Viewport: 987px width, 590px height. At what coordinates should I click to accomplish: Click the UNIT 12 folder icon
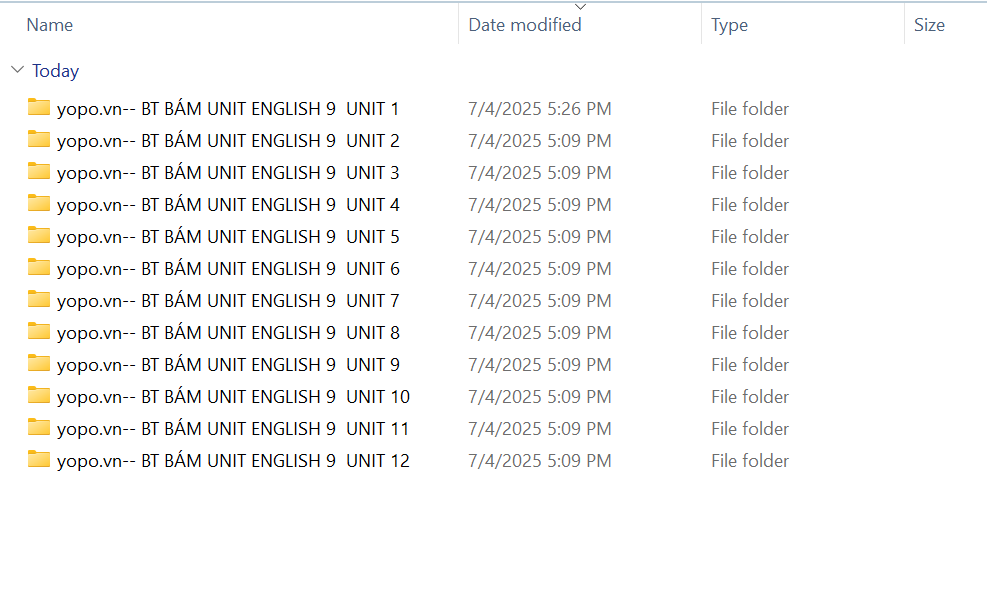point(39,460)
